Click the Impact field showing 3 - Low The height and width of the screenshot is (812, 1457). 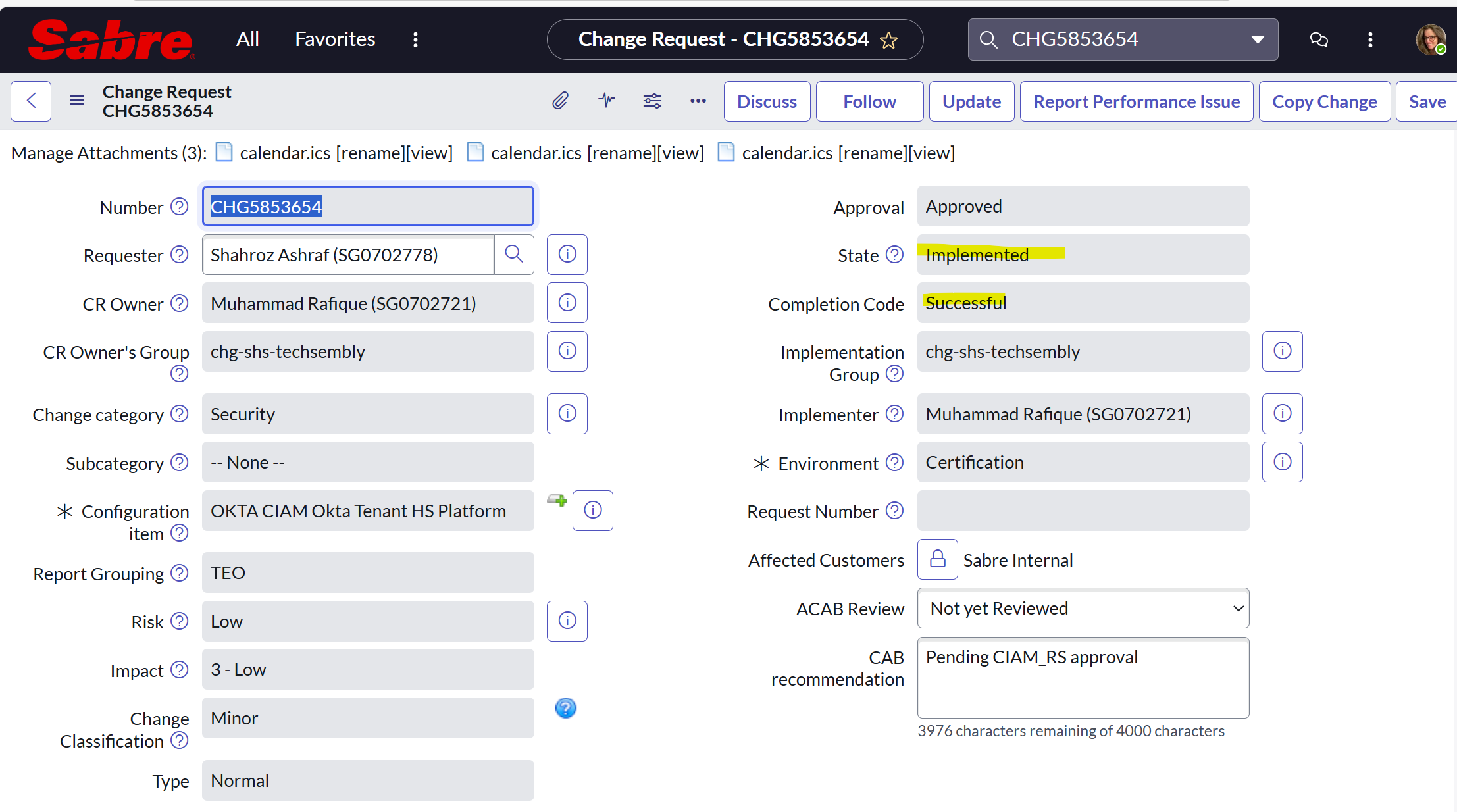tap(368, 669)
